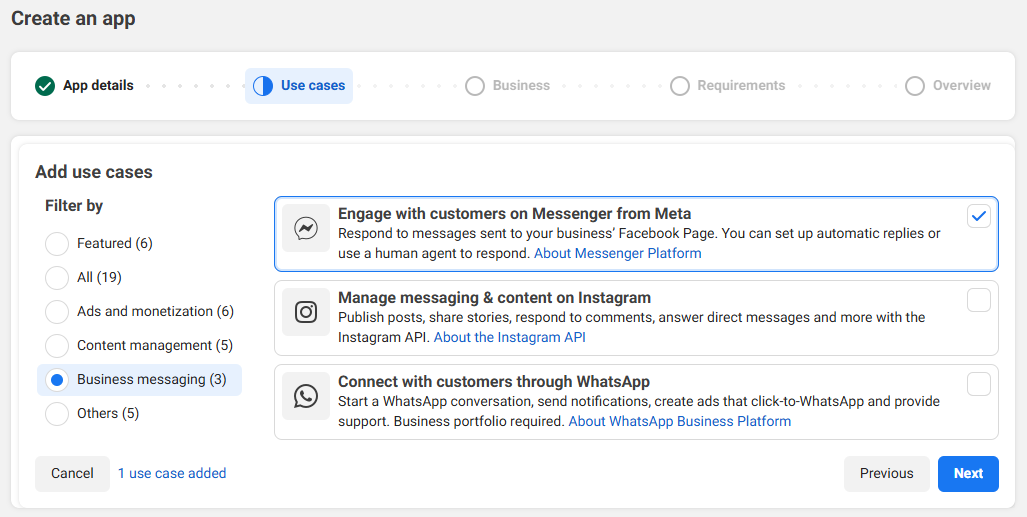Viewport: 1027px width, 517px height.
Task: Click the Overview step circle icon
Action: coord(915,86)
